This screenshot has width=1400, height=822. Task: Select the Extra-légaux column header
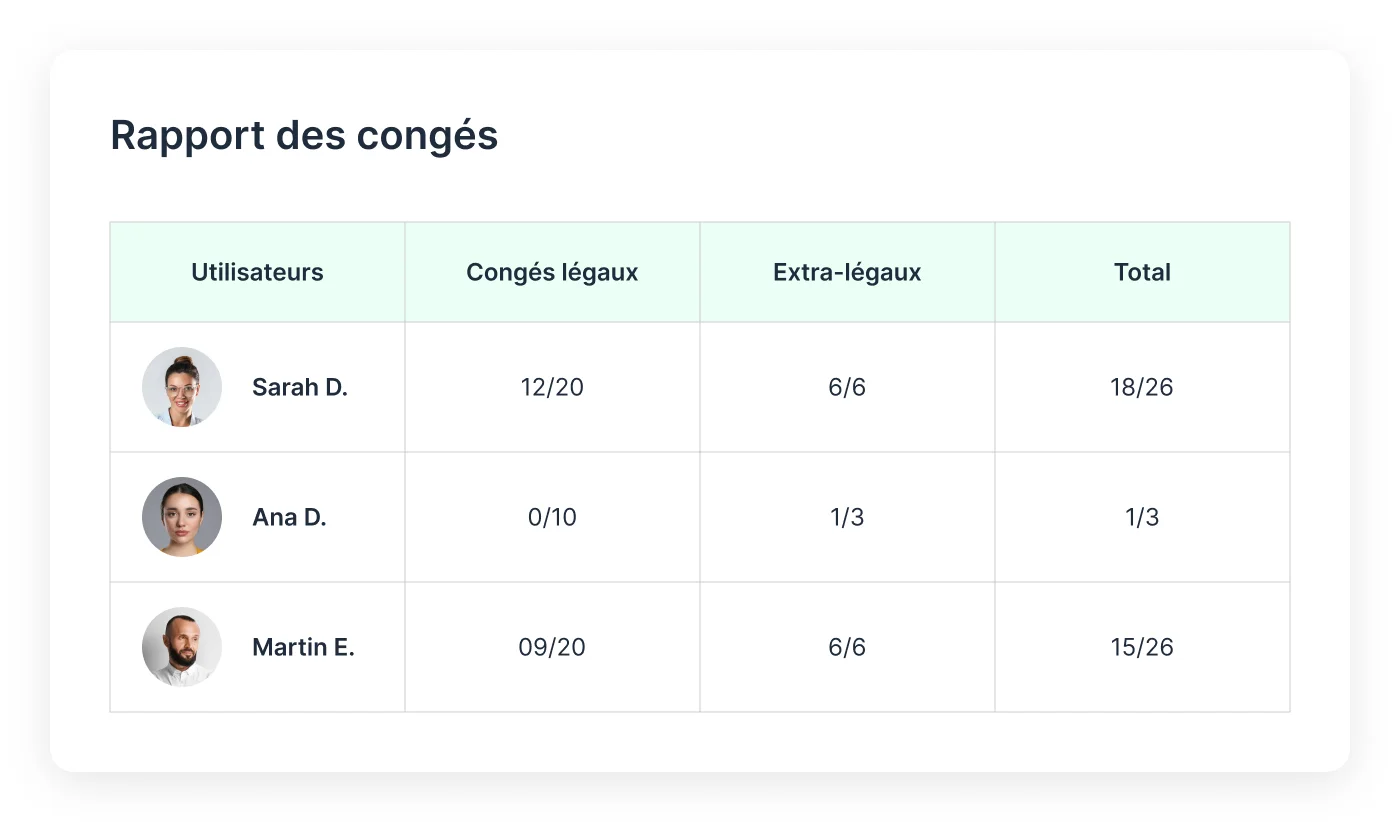coord(847,272)
